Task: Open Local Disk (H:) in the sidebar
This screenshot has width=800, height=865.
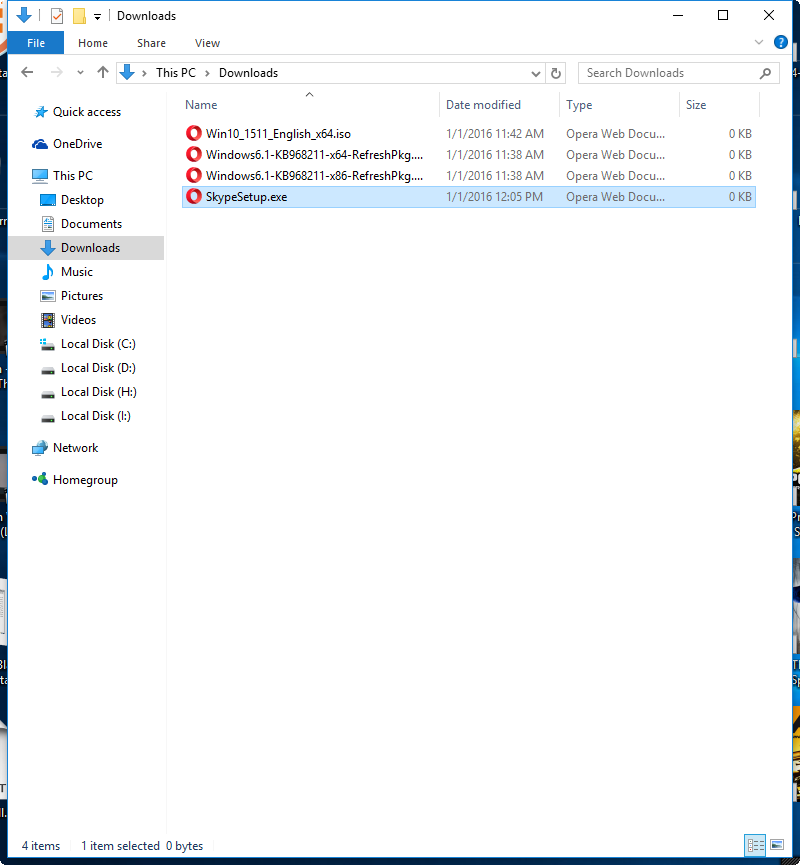Action: coord(88,392)
